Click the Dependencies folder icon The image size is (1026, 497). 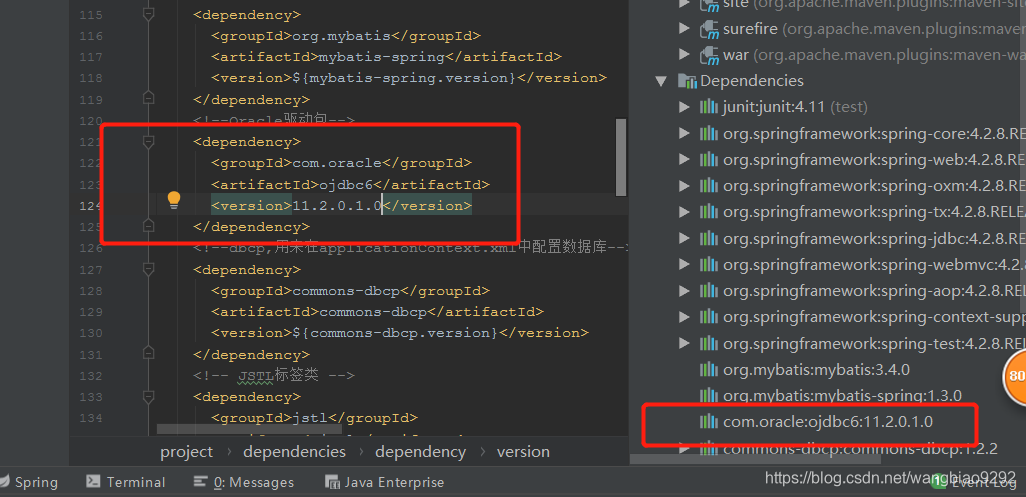[687, 81]
